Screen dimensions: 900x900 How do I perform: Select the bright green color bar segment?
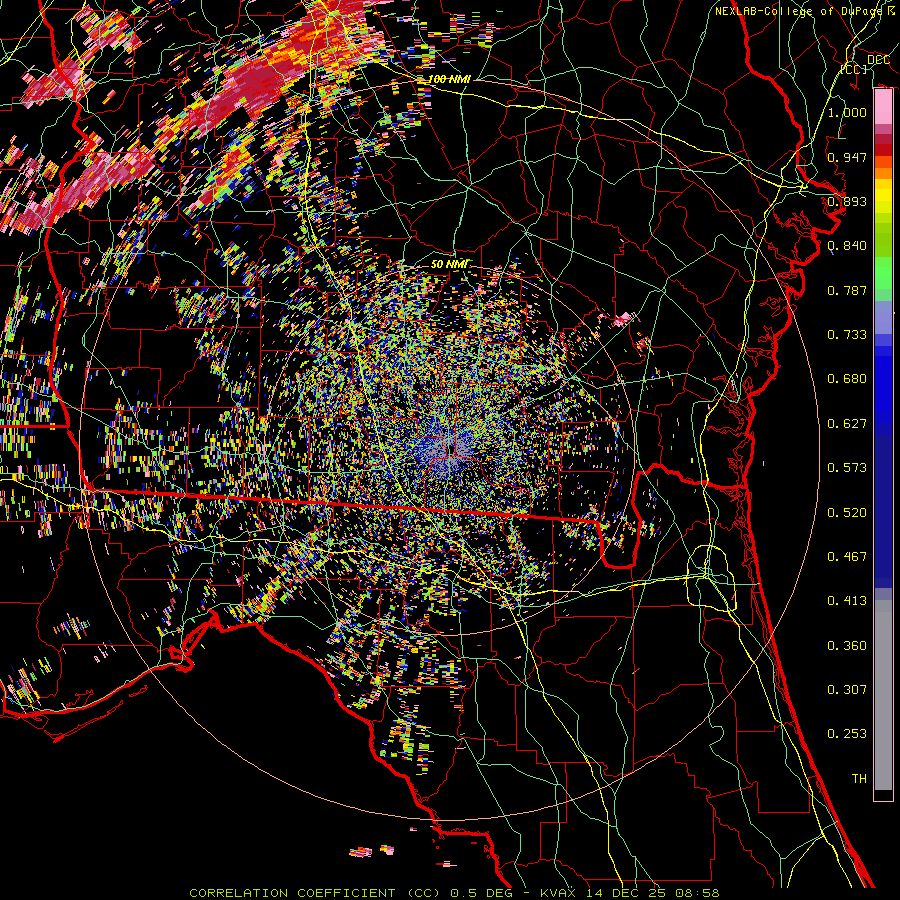coord(883,277)
